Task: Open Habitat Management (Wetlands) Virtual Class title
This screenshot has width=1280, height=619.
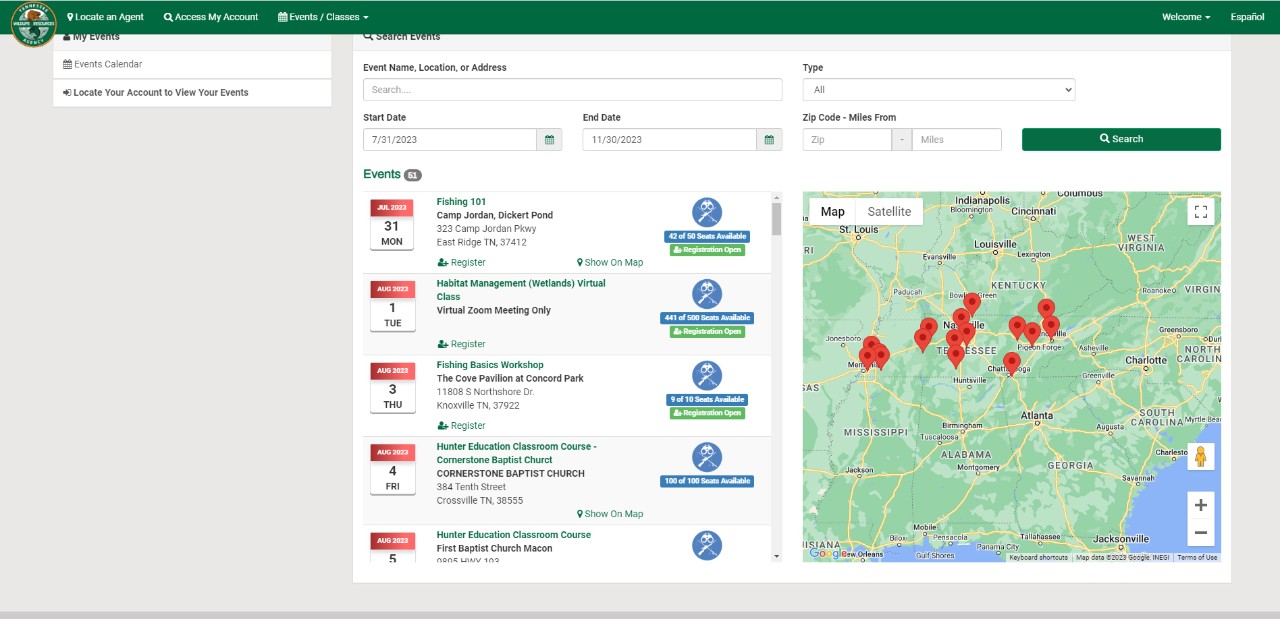Action: click(x=521, y=290)
